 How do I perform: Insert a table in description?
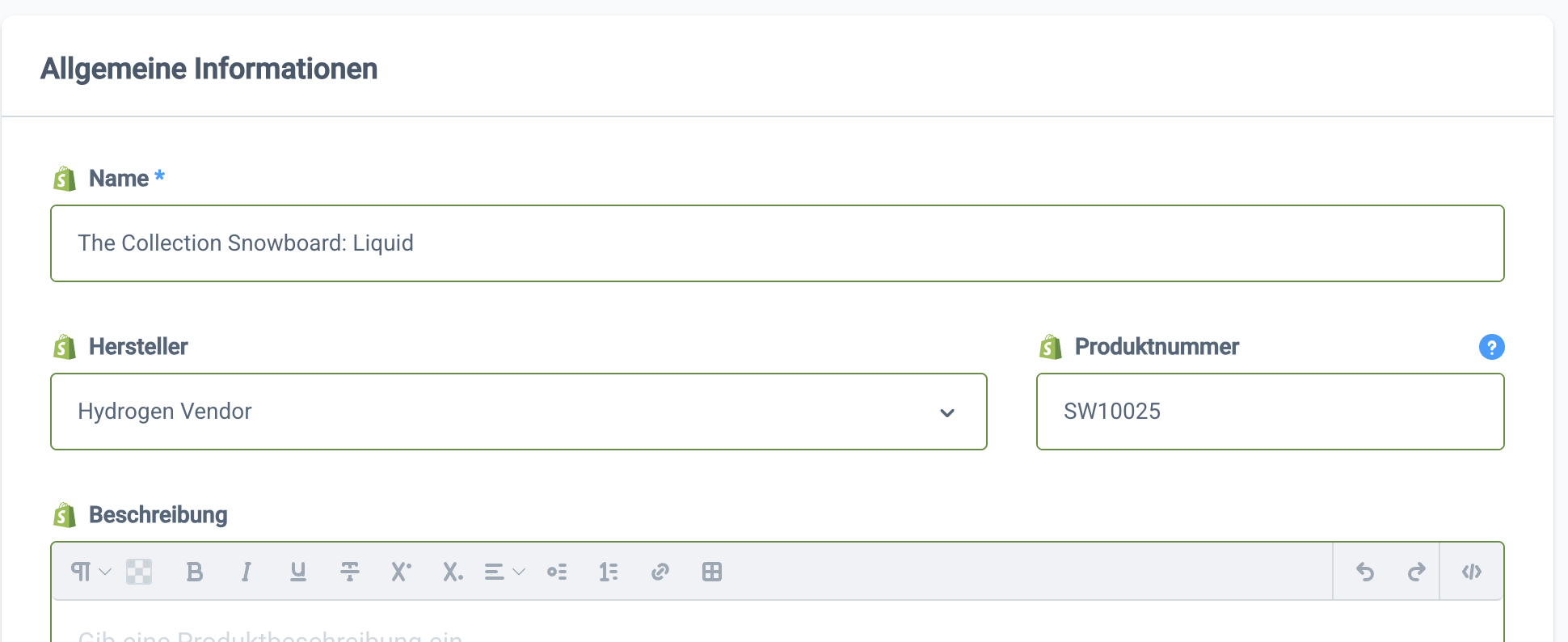click(x=712, y=572)
